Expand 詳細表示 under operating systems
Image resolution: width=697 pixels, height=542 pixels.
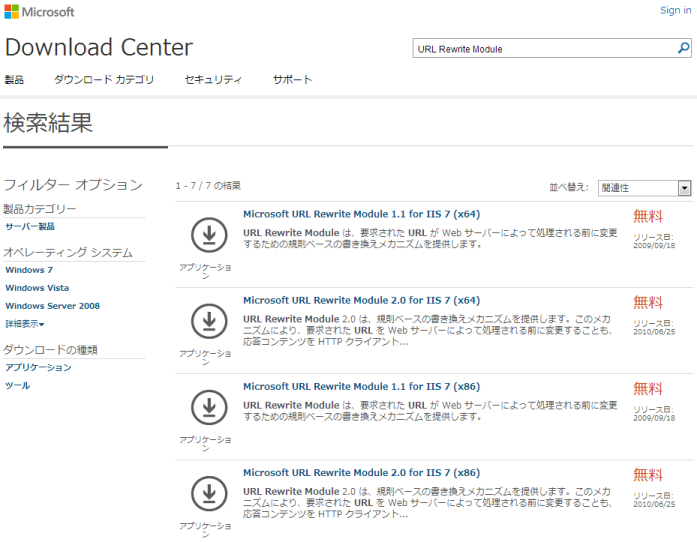point(24,324)
